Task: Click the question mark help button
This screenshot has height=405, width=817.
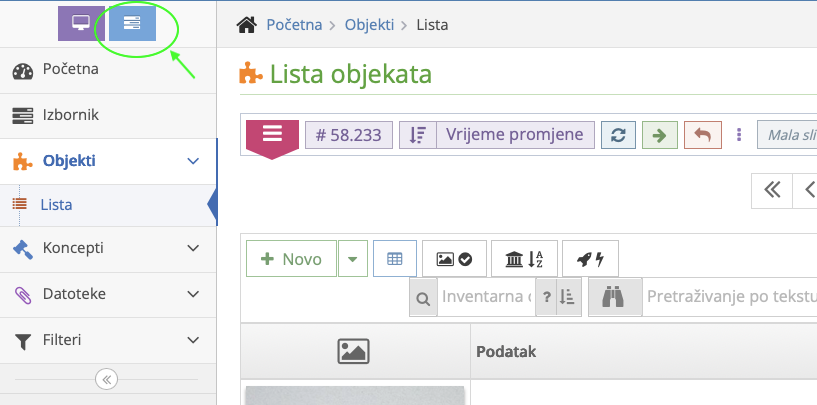Action: coord(546,297)
